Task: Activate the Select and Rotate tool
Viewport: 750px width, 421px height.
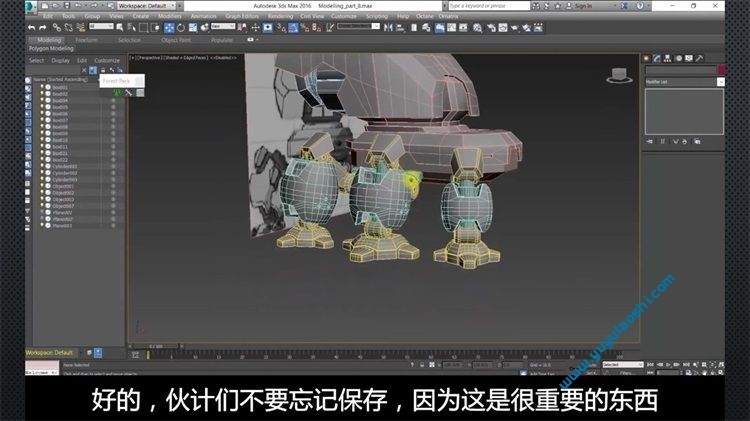Action: [181, 28]
